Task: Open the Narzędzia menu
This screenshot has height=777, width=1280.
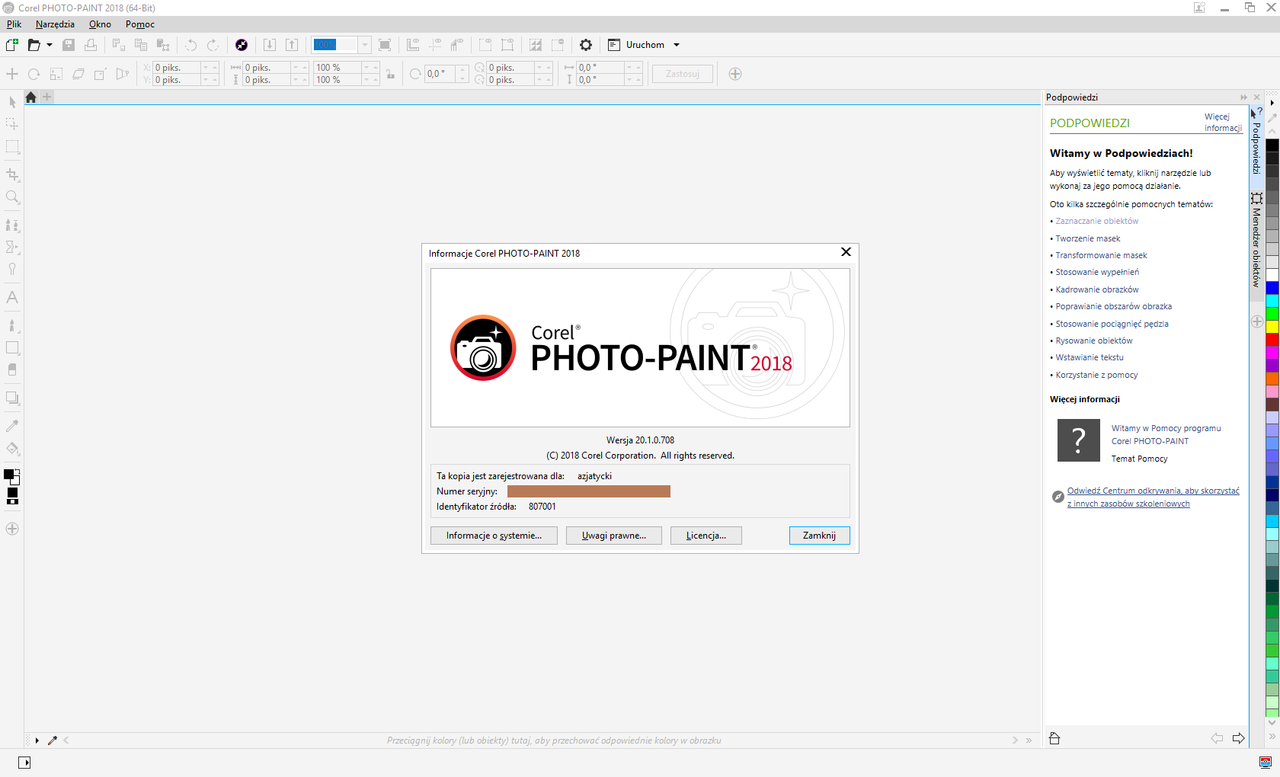Action: click(x=55, y=23)
